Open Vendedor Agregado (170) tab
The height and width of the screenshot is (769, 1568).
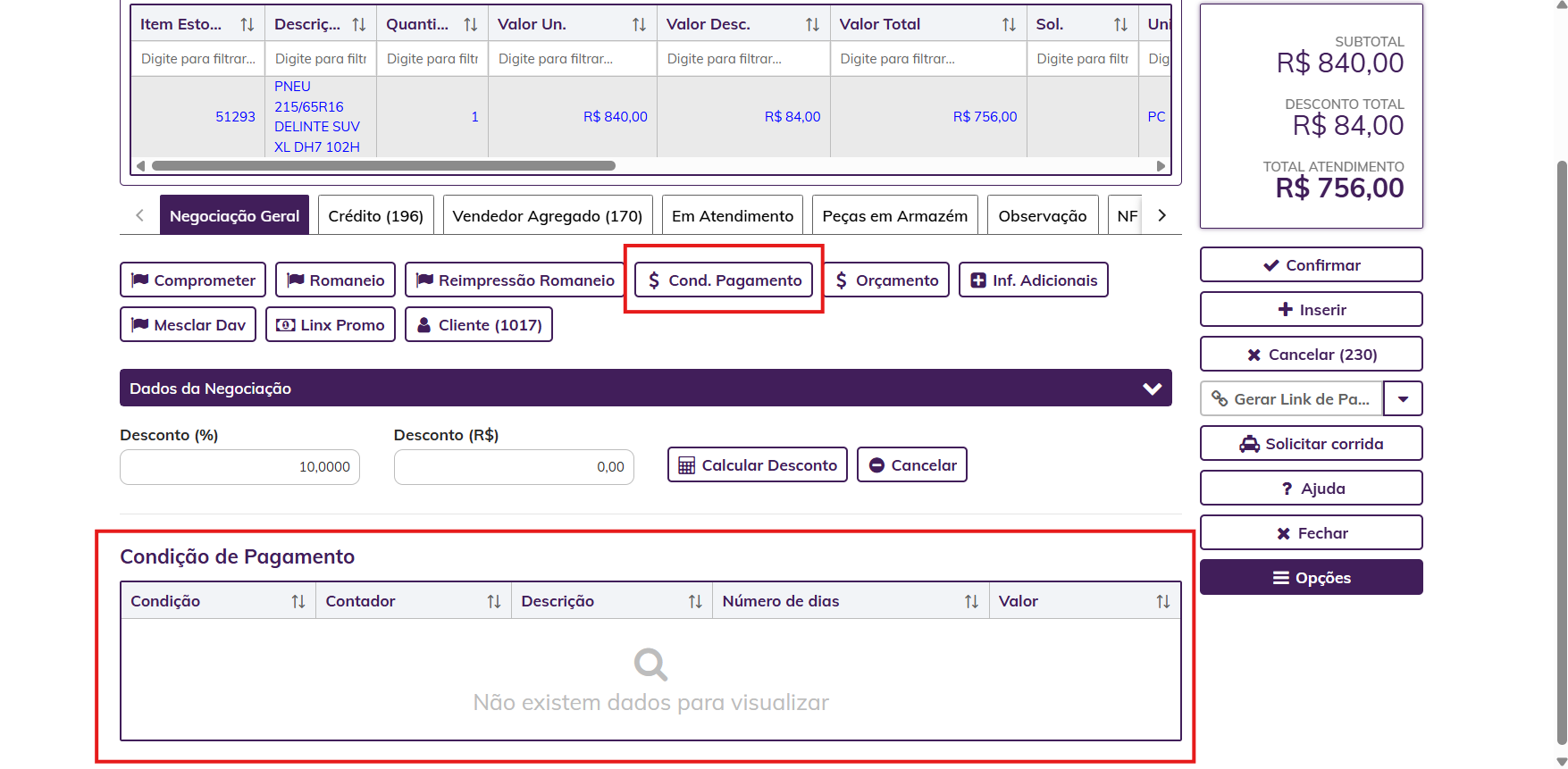pyautogui.click(x=548, y=215)
